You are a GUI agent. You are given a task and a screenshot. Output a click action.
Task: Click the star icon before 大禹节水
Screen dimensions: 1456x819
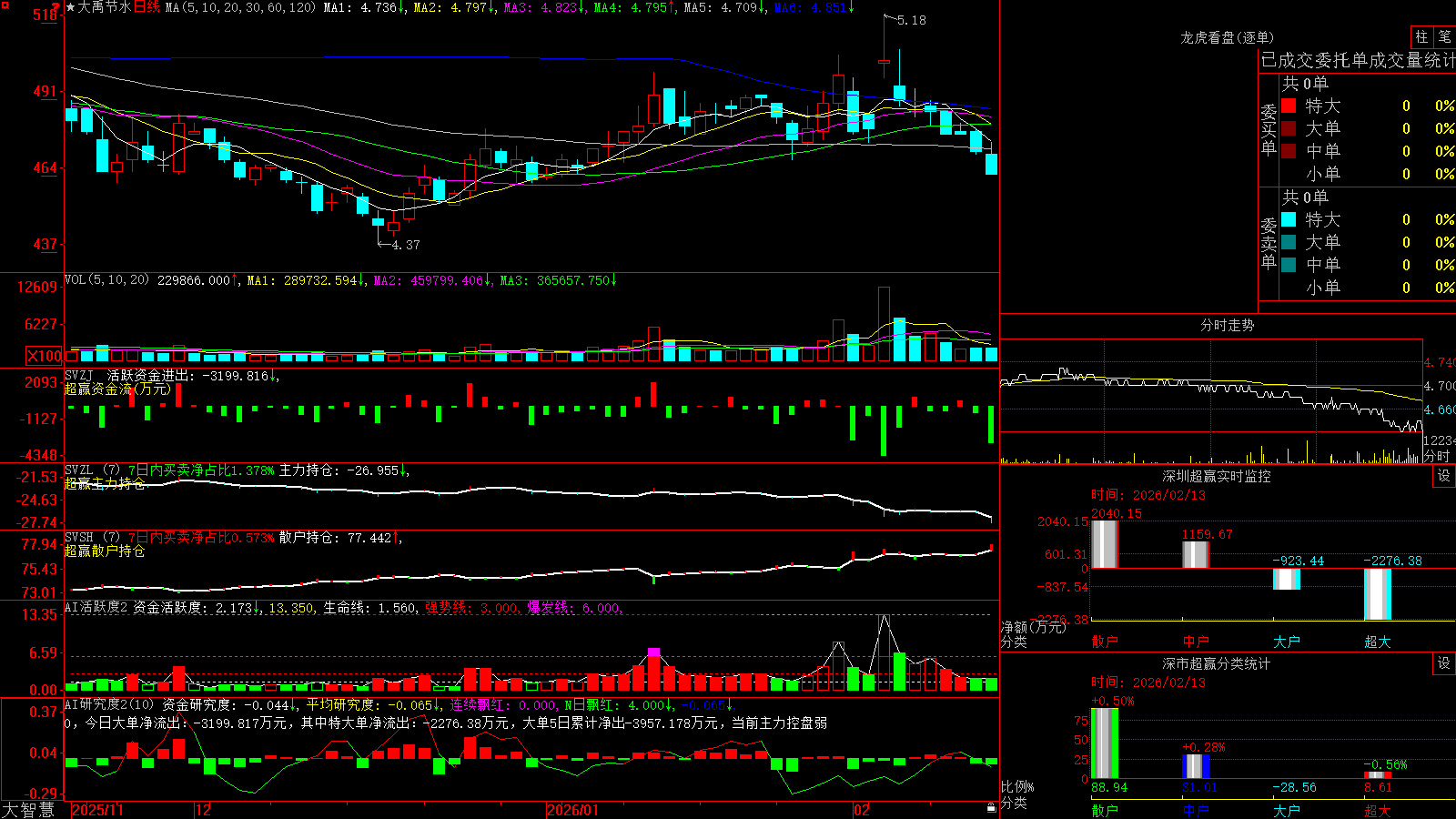pyautogui.click(x=71, y=7)
